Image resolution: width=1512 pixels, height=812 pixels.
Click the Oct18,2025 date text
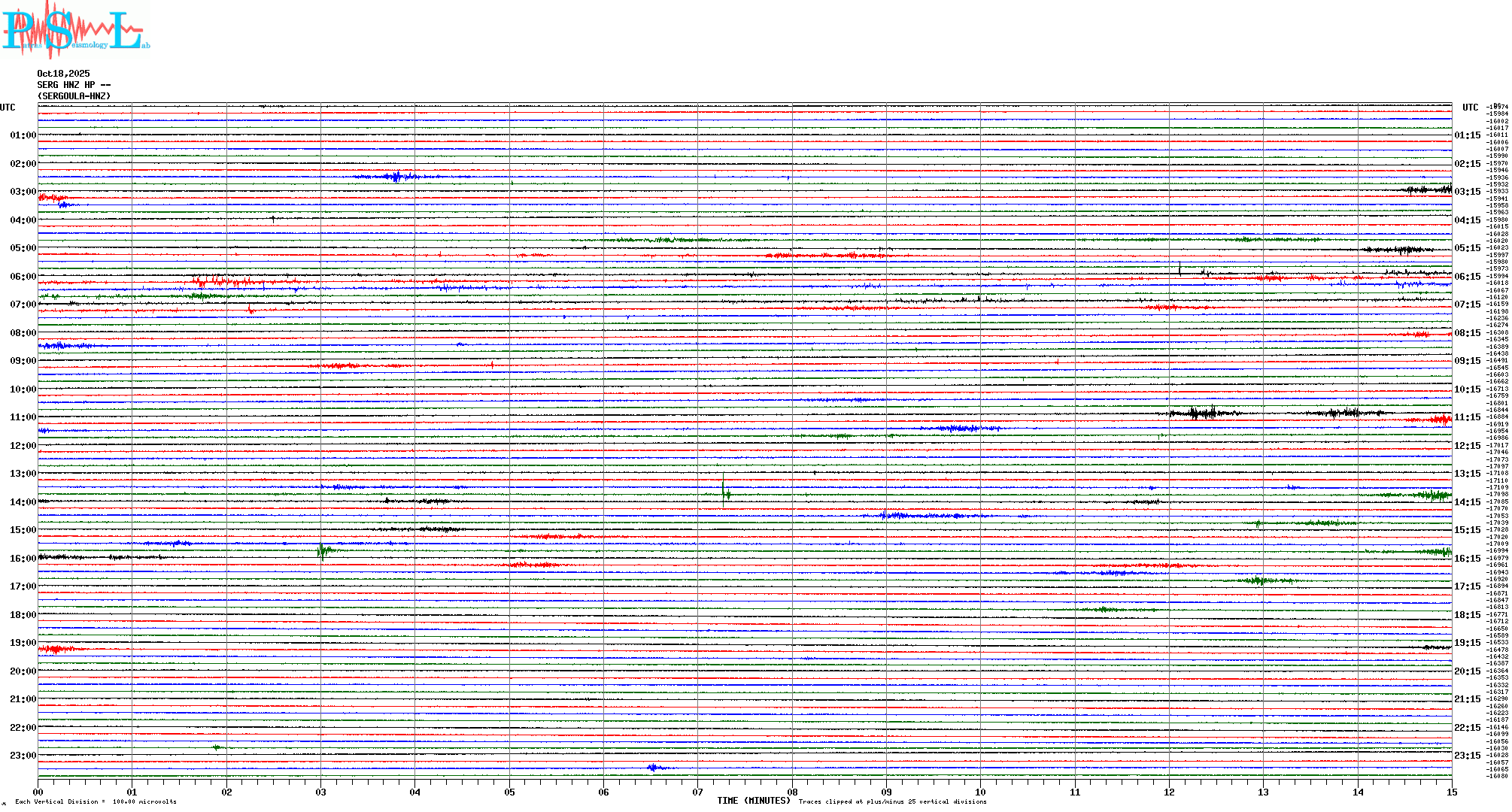point(63,74)
